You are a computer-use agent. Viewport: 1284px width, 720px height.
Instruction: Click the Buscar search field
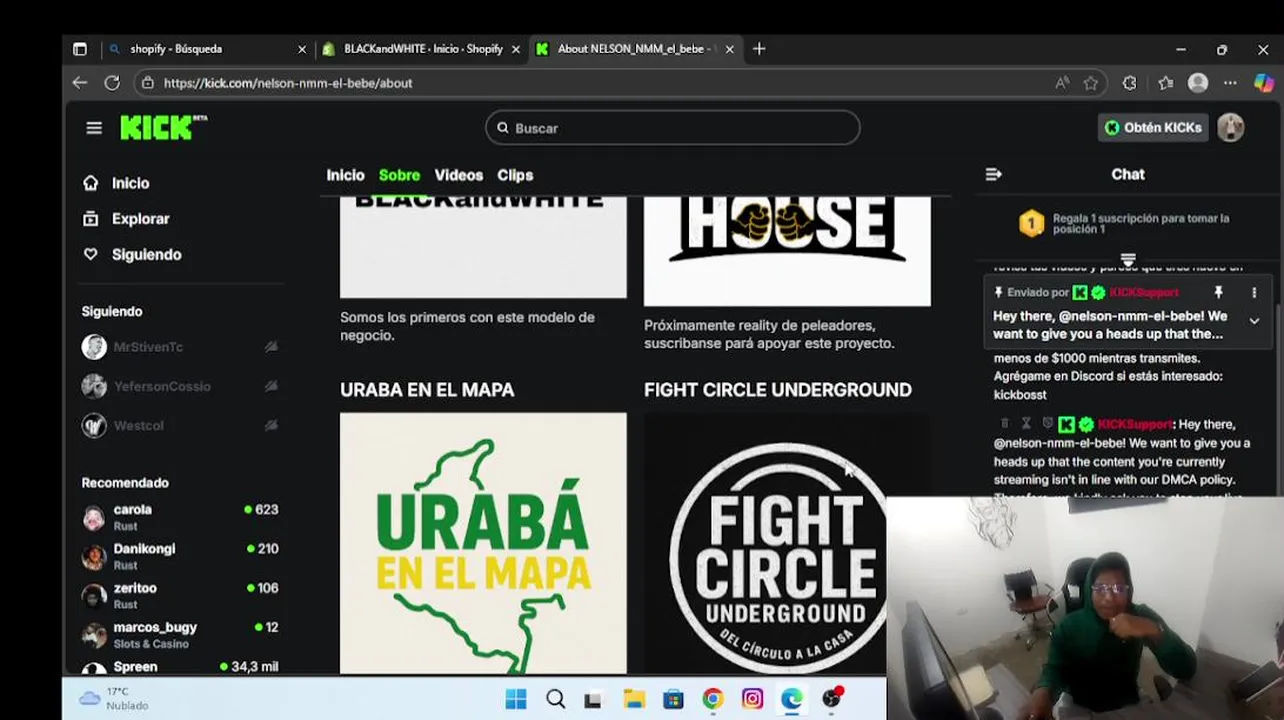[x=673, y=128]
